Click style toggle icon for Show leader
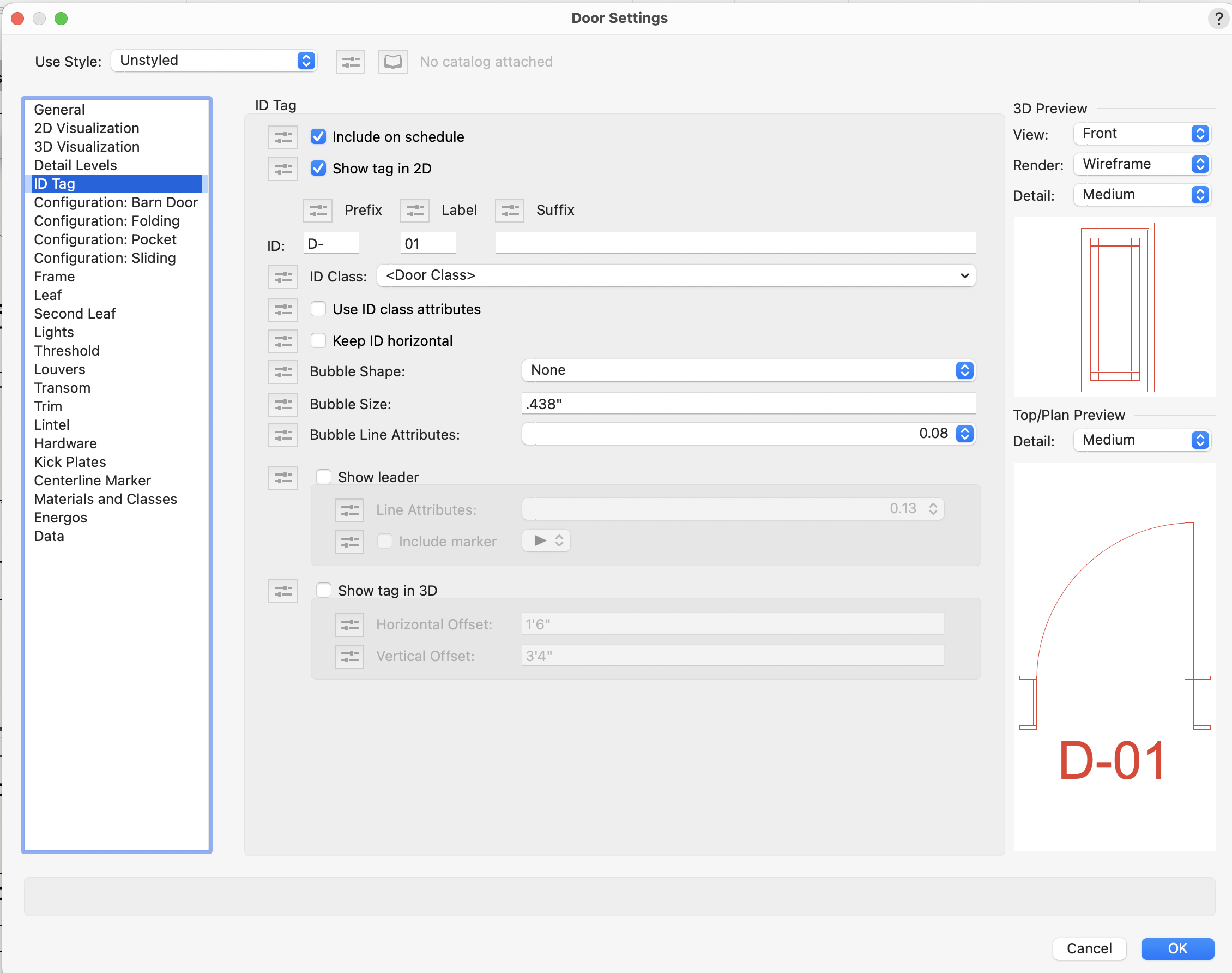1232x973 pixels. coord(283,477)
